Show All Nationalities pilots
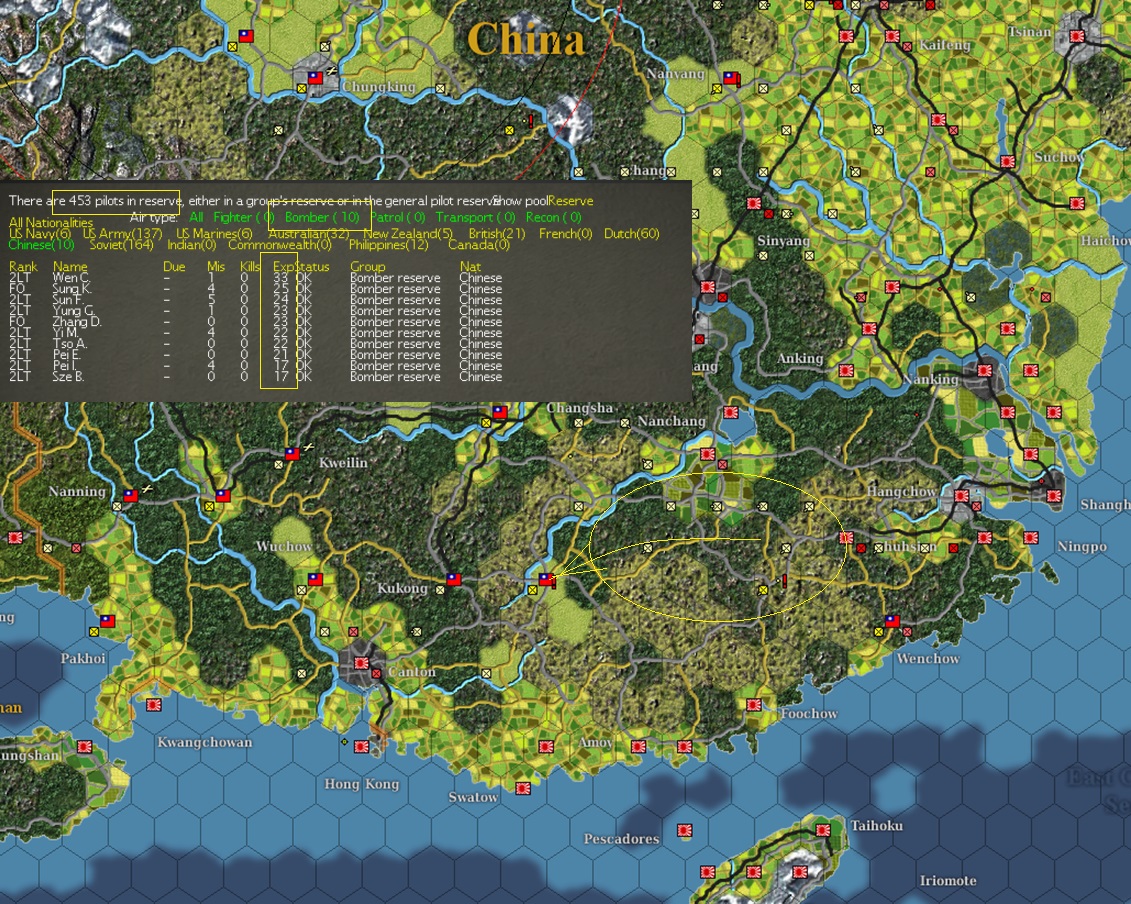The width and height of the screenshot is (1131, 904). [x=51, y=223]
